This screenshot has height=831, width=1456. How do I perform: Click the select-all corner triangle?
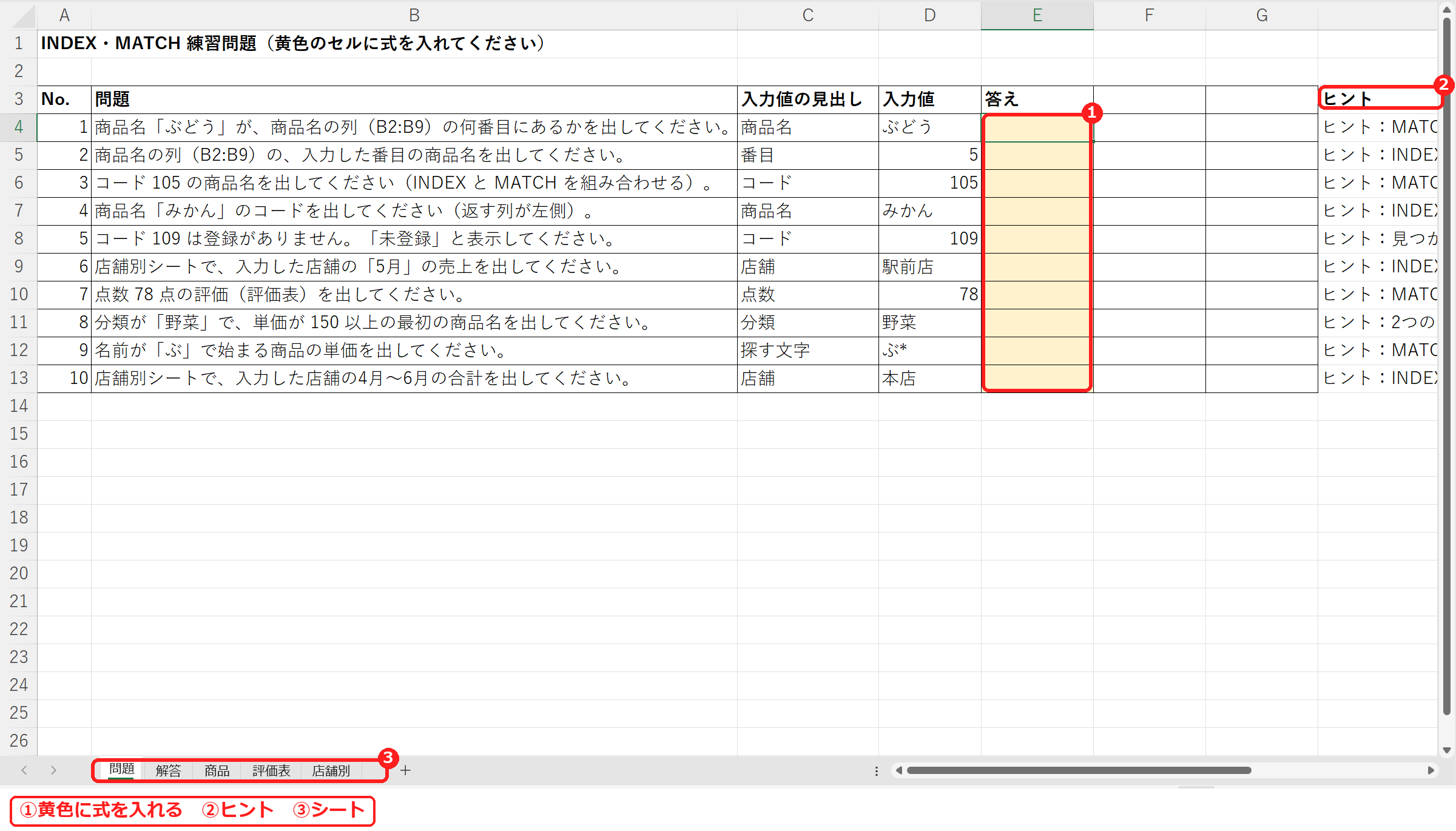pyautogui.click(x=24, y=16)
